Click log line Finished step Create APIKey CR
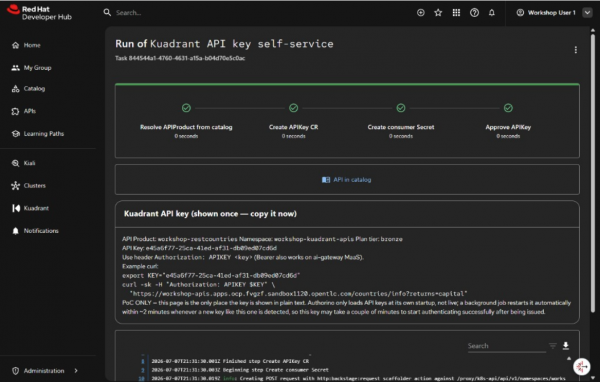 [x=230, y=361]
